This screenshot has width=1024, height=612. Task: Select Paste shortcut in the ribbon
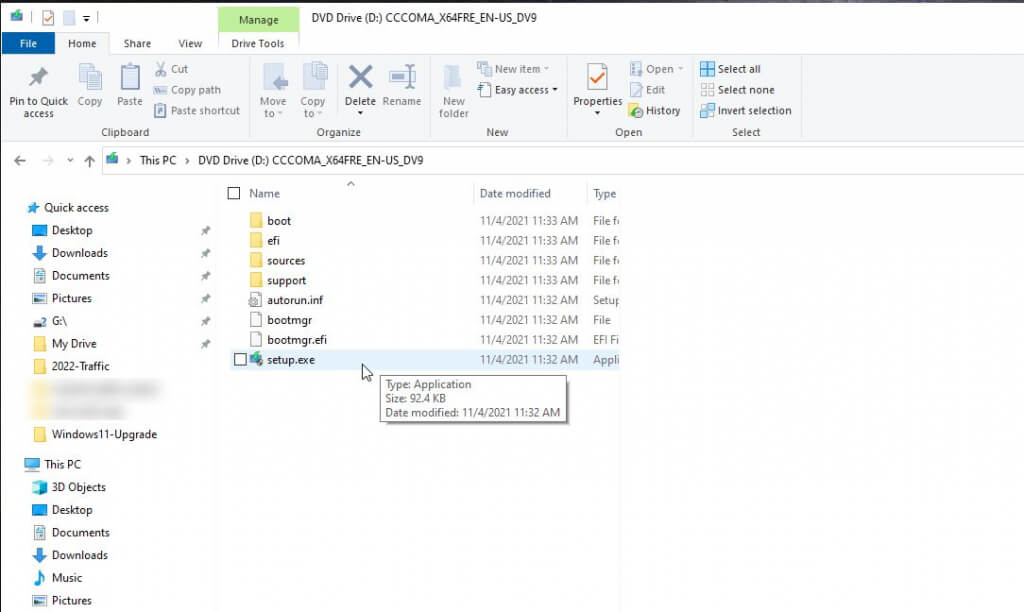point(197,110)
